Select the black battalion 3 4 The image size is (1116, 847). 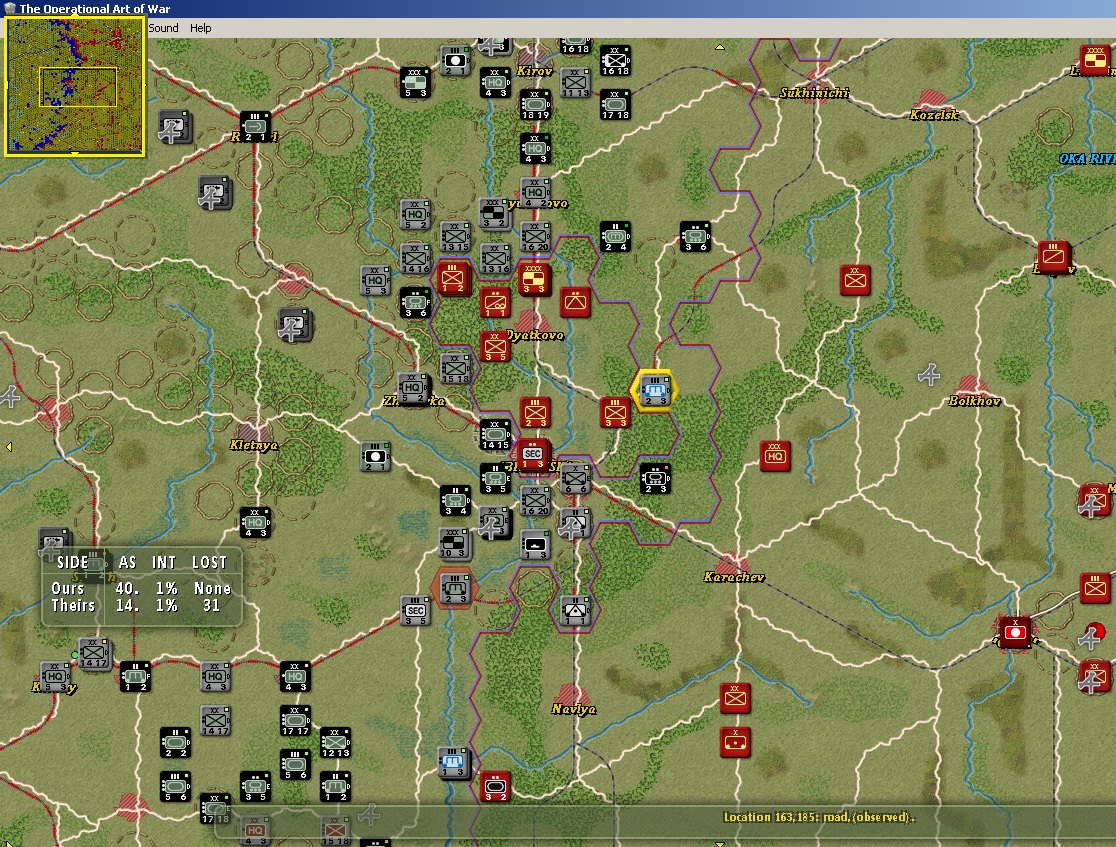455,500
